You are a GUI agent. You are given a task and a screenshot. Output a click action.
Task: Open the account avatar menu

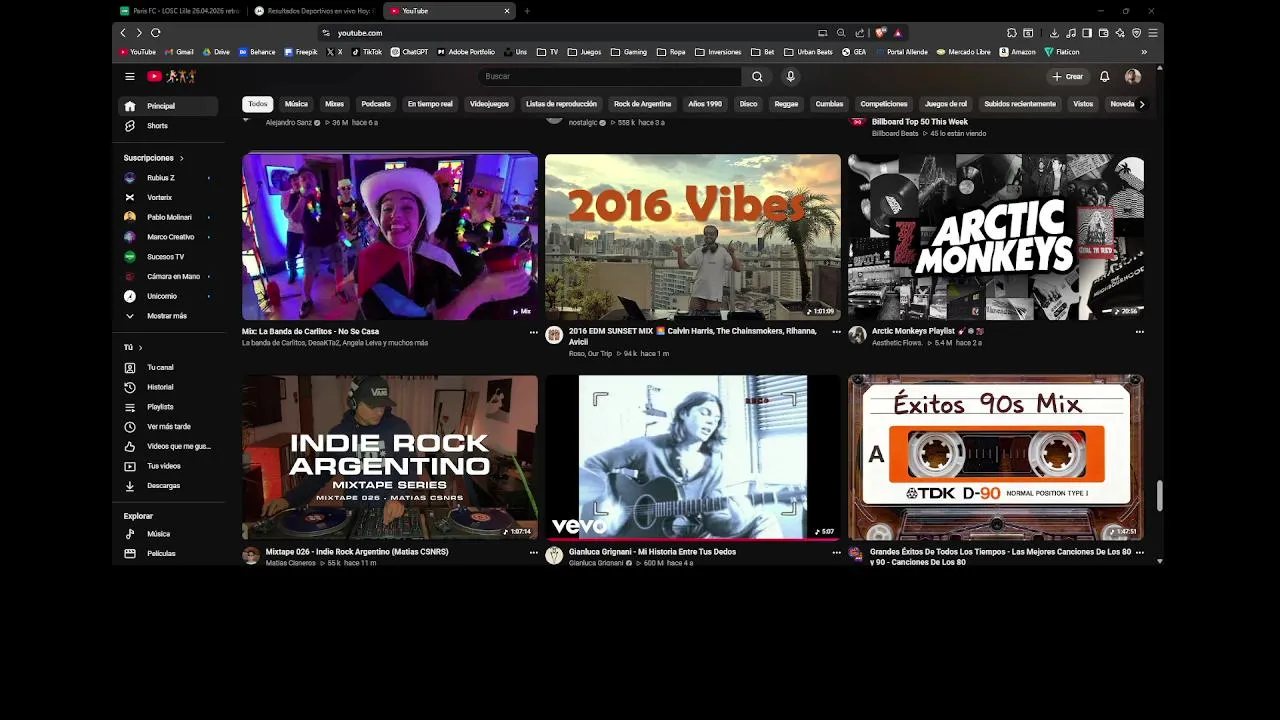(x=1133, y=76)
